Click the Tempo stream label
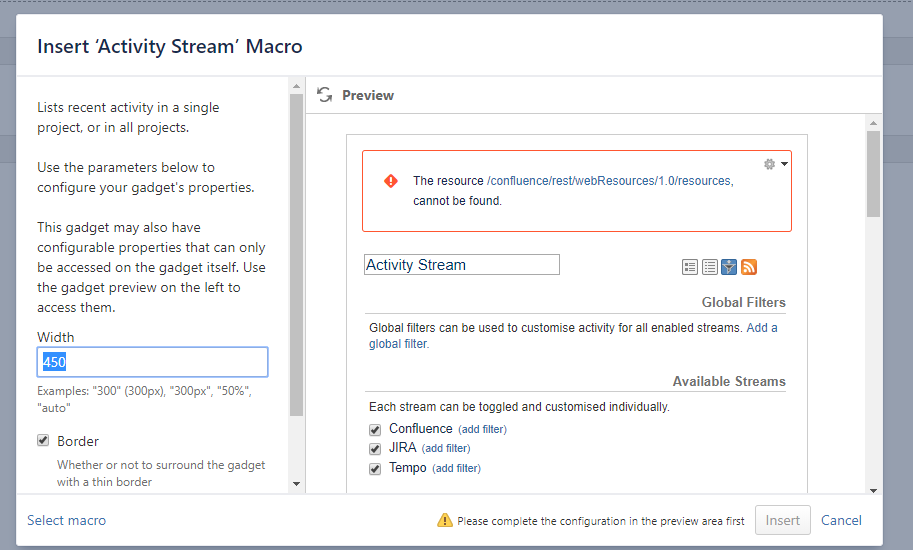913x550 pixels. tap(408, 467)
